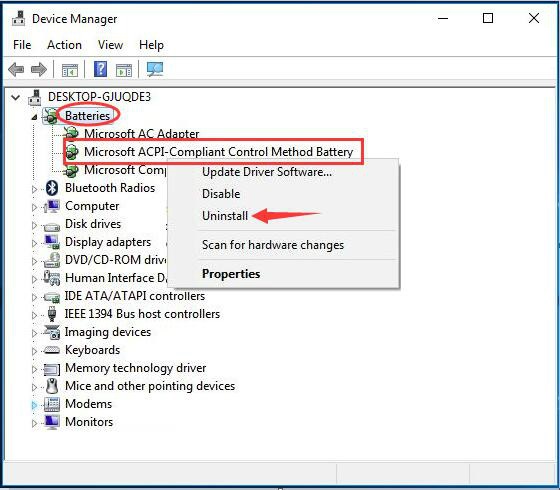
Task: Select the Memory technology driver item
Action: tap(135, 368)
